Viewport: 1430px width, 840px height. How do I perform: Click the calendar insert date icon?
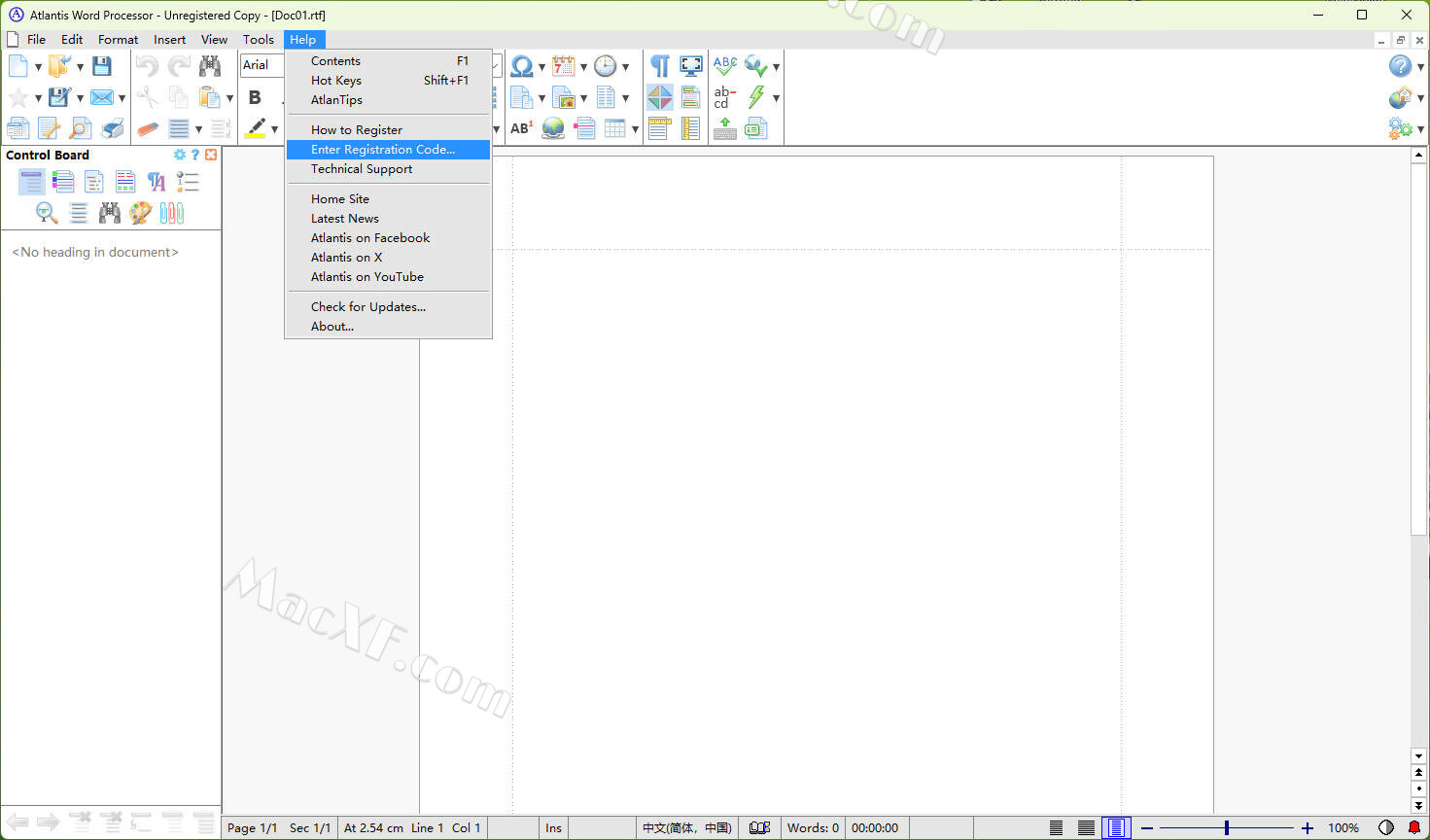tap(564, 66)
